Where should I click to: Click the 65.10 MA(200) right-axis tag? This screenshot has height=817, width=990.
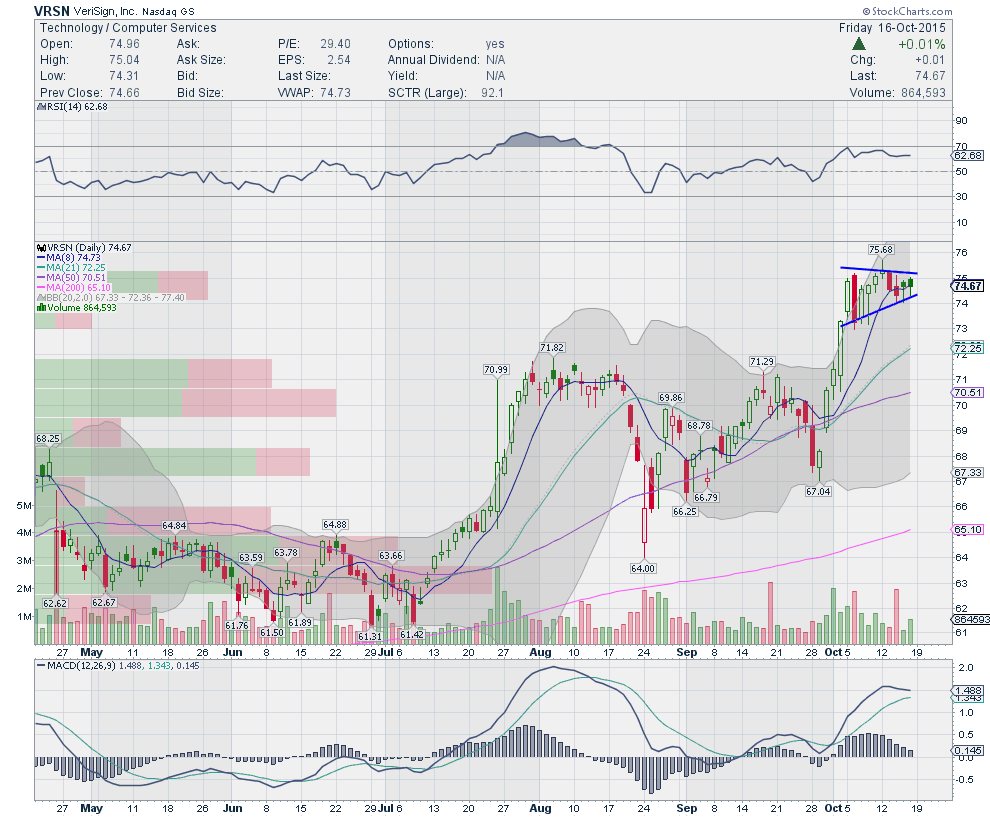tap(968, 530)
